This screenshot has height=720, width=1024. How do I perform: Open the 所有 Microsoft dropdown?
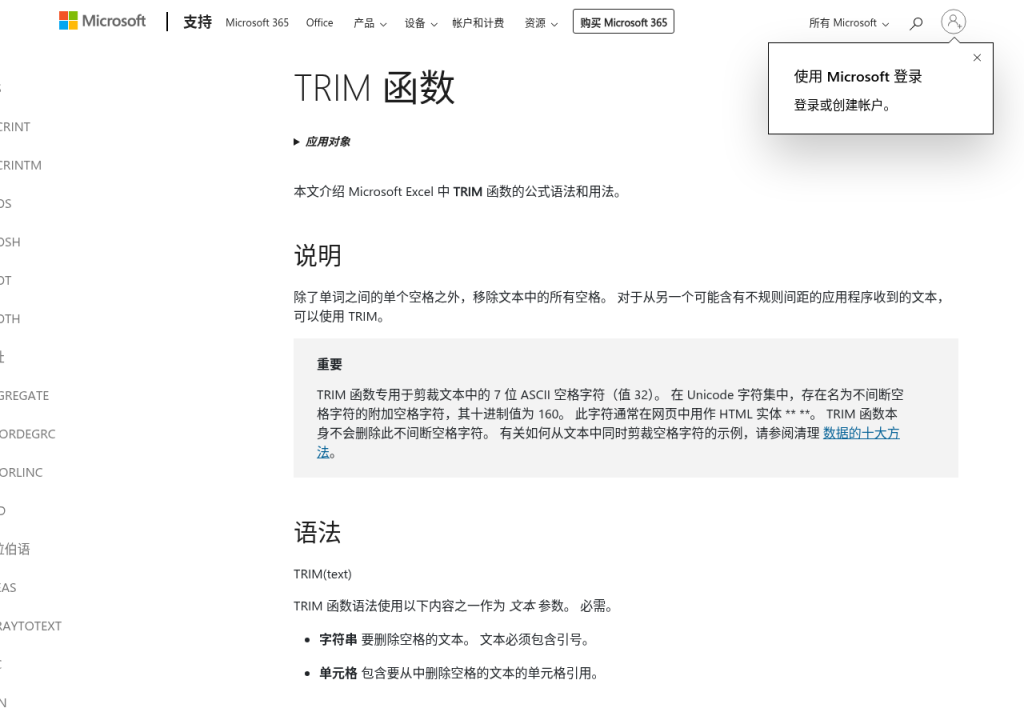(849, 23)
